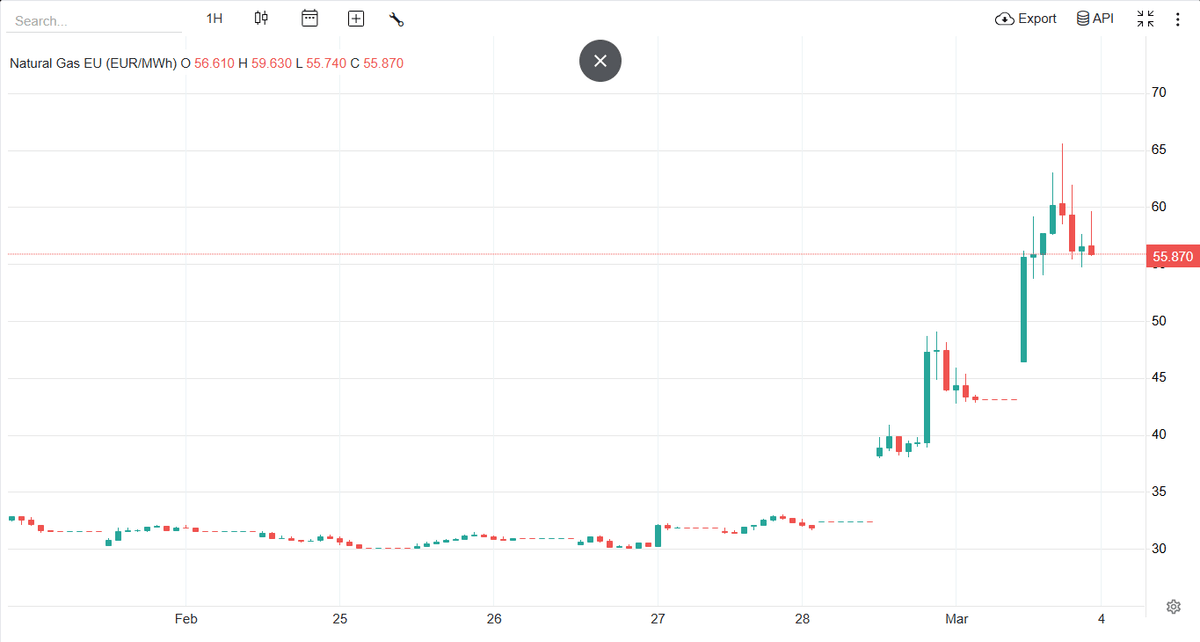
Task: Click the 40 level on price axis
Action: coord(1160,435)
